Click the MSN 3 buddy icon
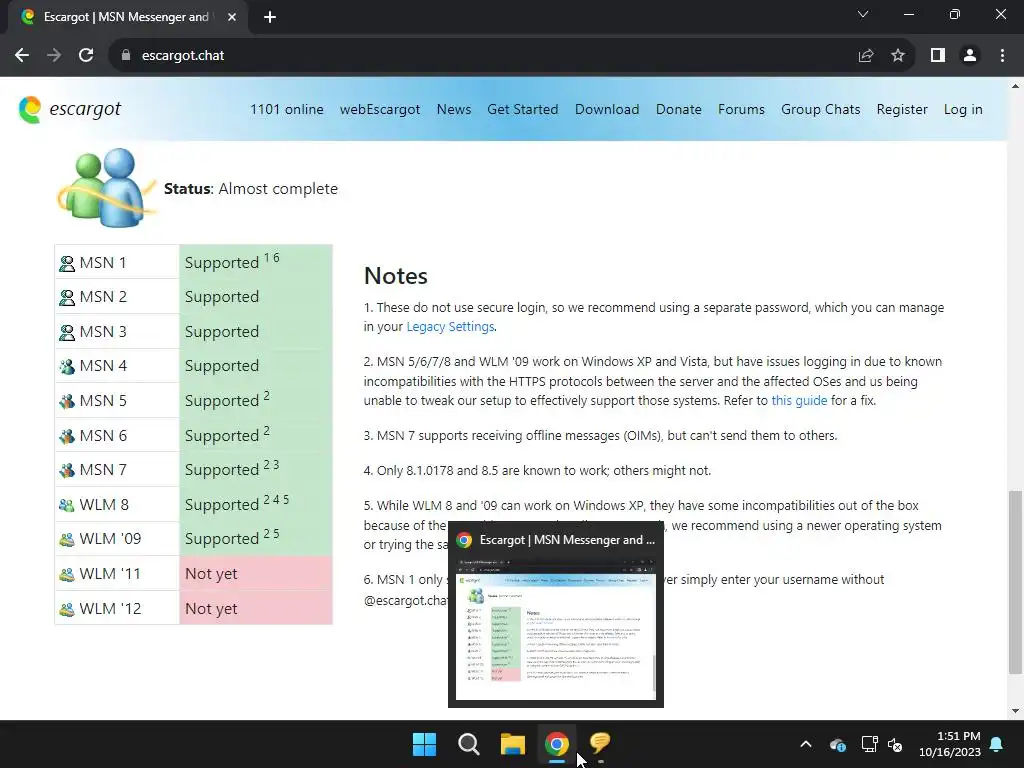Viewport: 1024px width, 768px height. (67, 332)
